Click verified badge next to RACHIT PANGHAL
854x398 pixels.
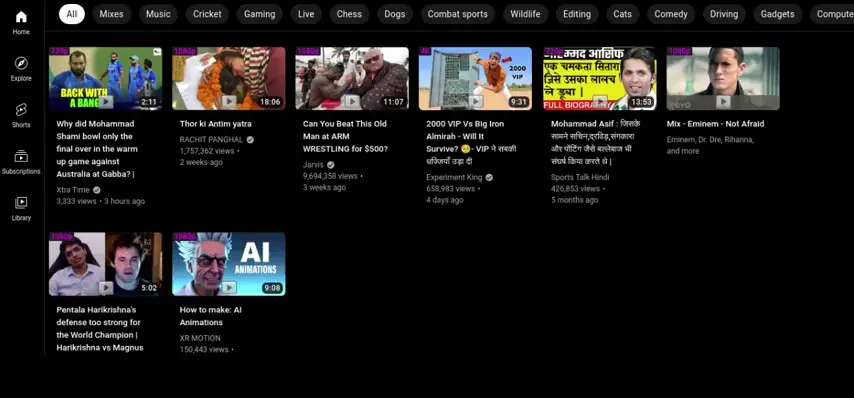pos(250,140)
